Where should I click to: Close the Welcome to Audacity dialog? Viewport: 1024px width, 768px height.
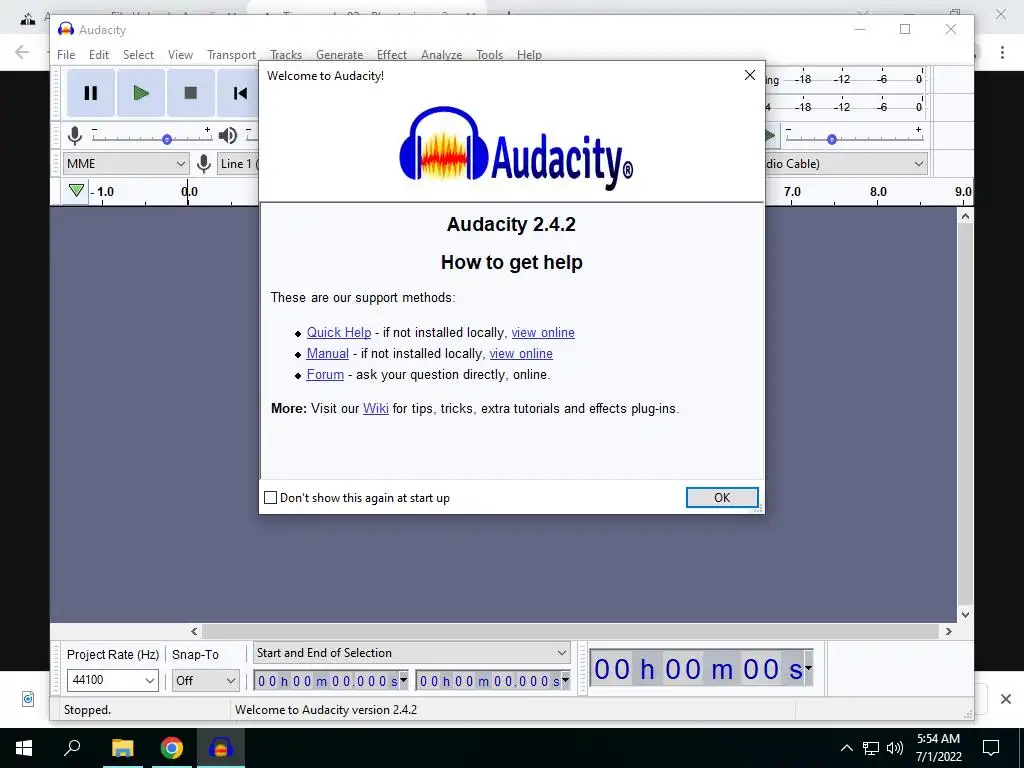click(750, 75)
